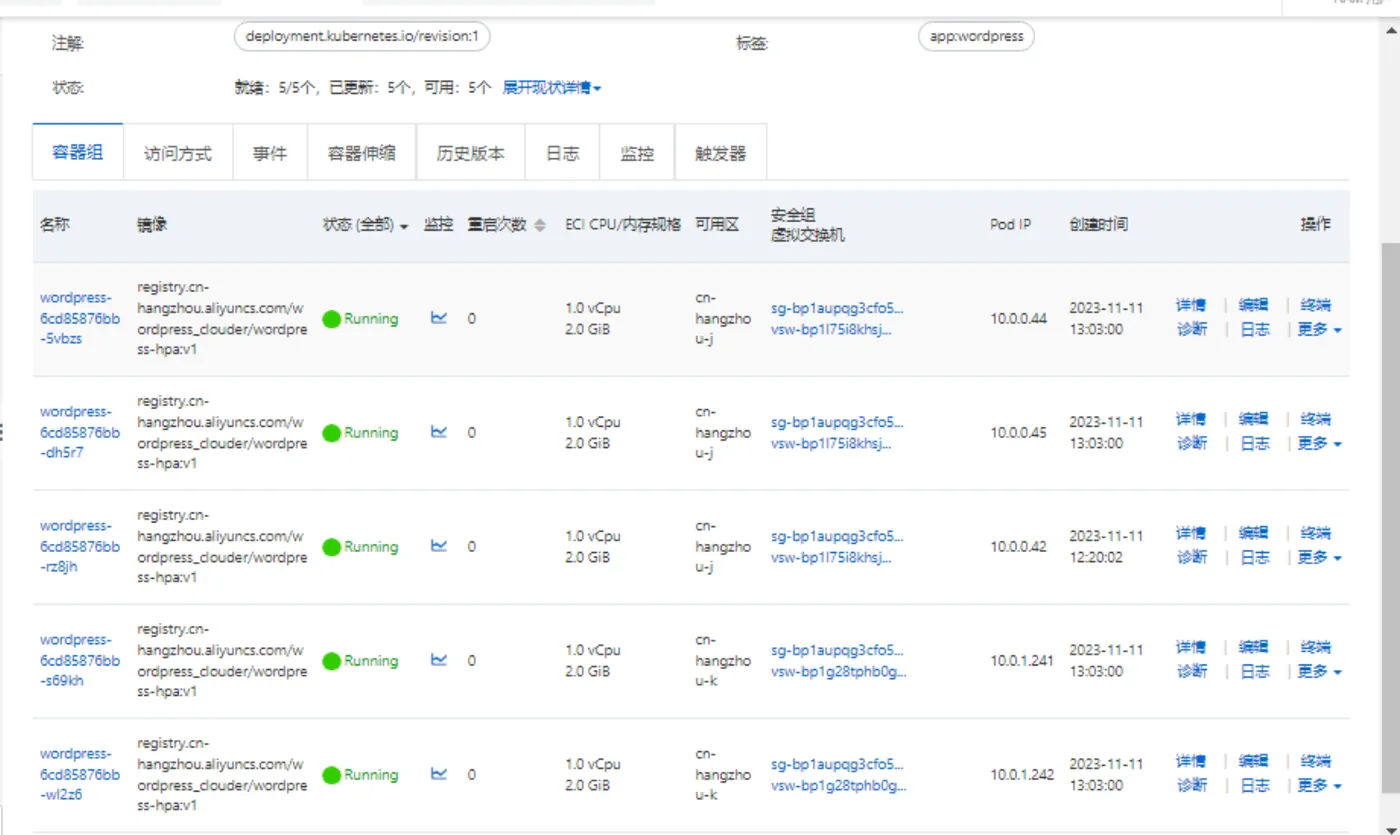
Task: Open 终端 for pod with IP 10.0.0.44
Action: pyautogui.click(x=1316, y=305)
